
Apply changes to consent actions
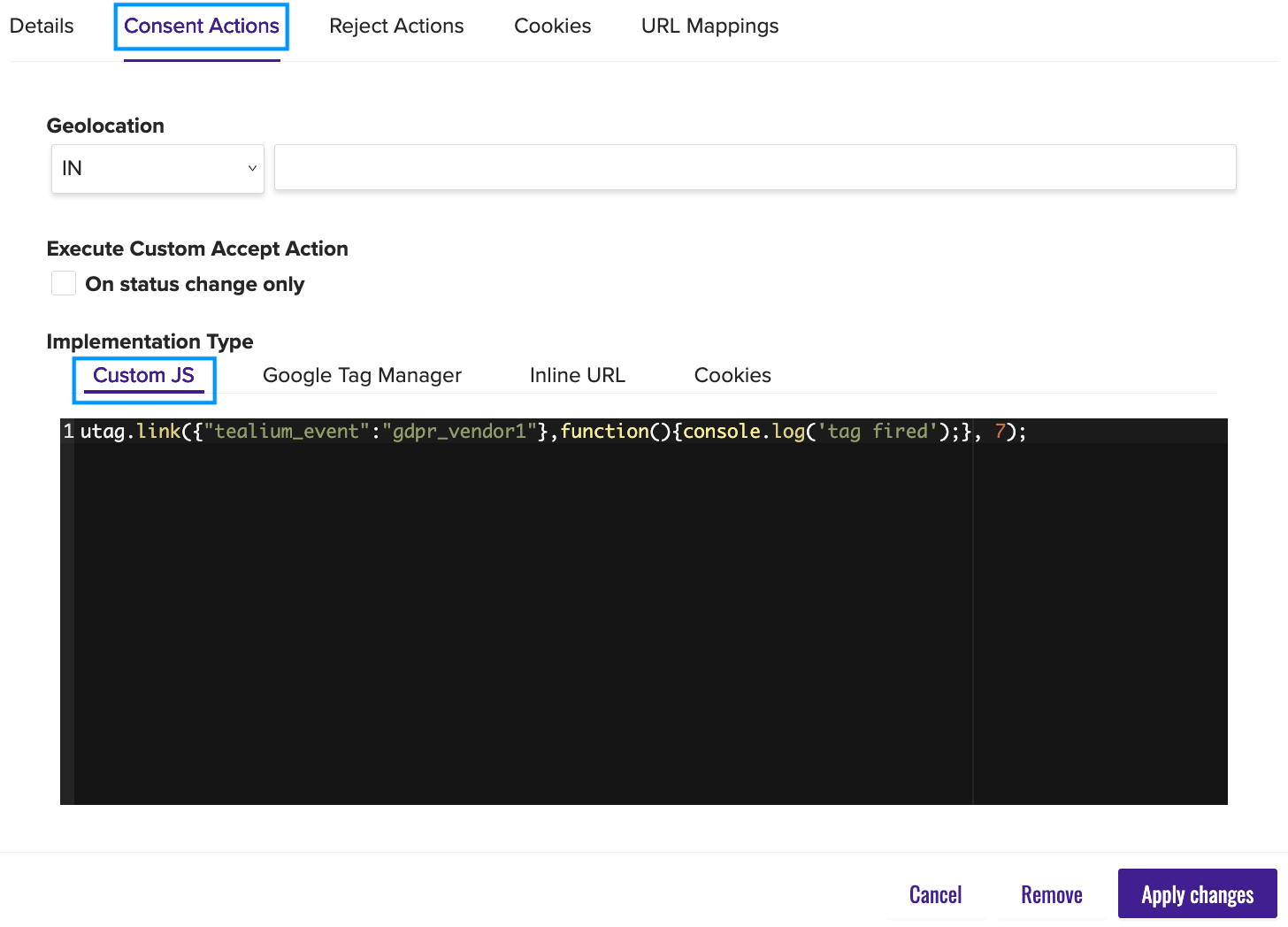click(x=1198, y=893)
